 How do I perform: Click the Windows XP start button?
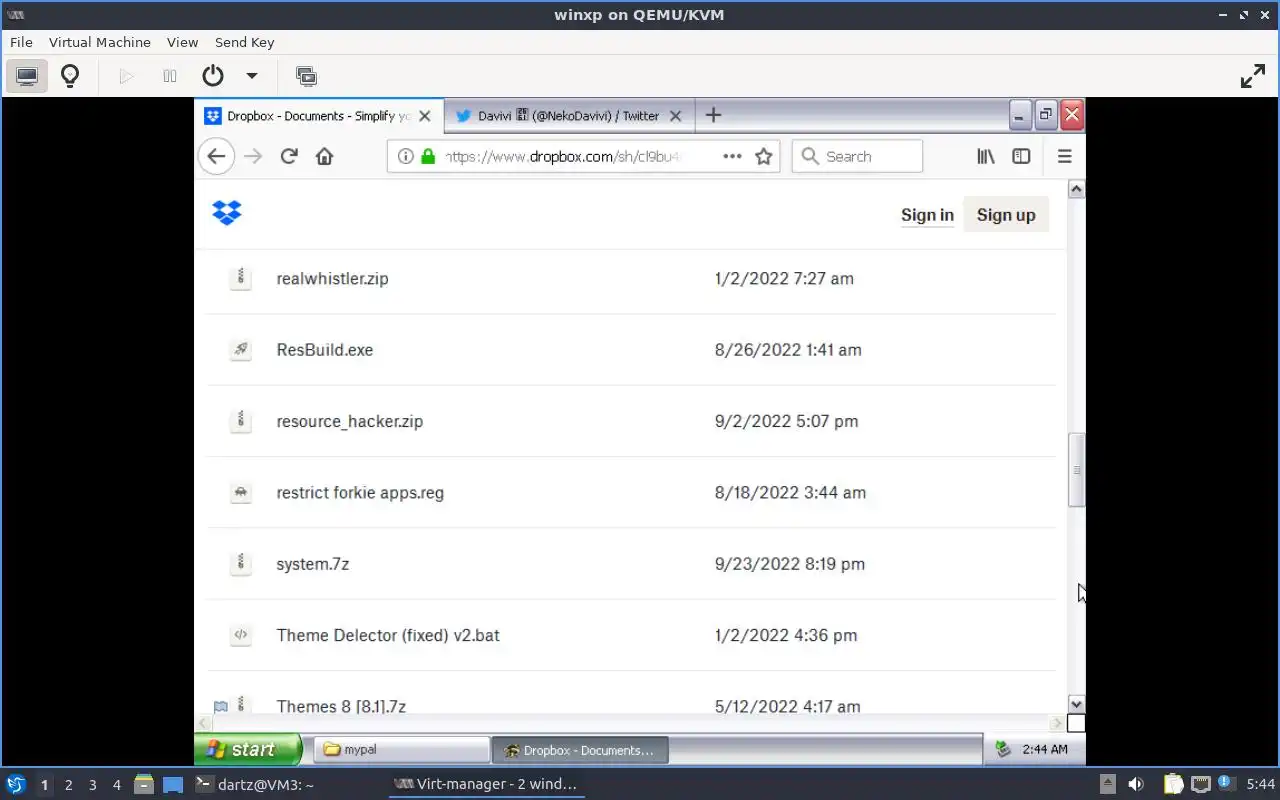248,749
